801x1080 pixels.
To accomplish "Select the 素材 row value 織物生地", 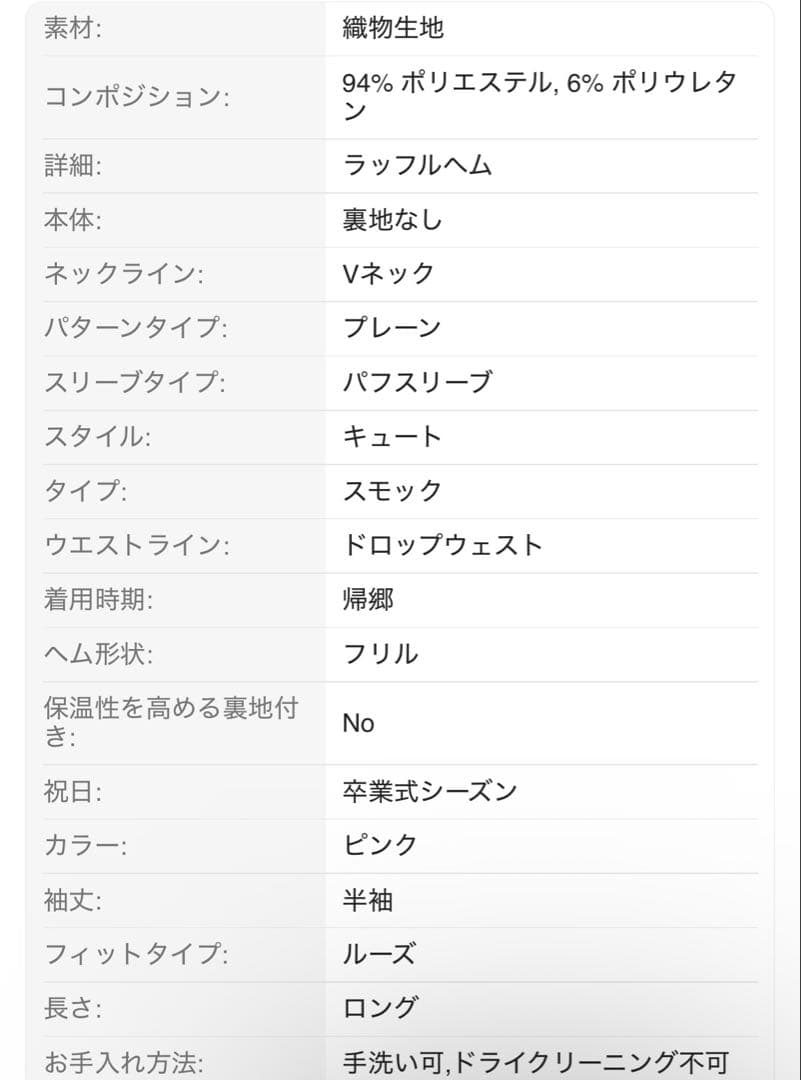I will 393,28.
